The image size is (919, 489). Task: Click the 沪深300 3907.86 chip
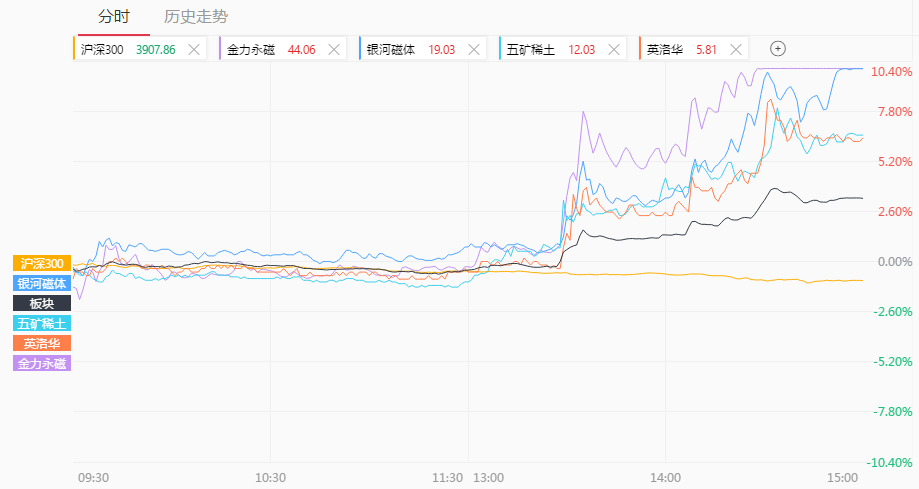(139, 50)
